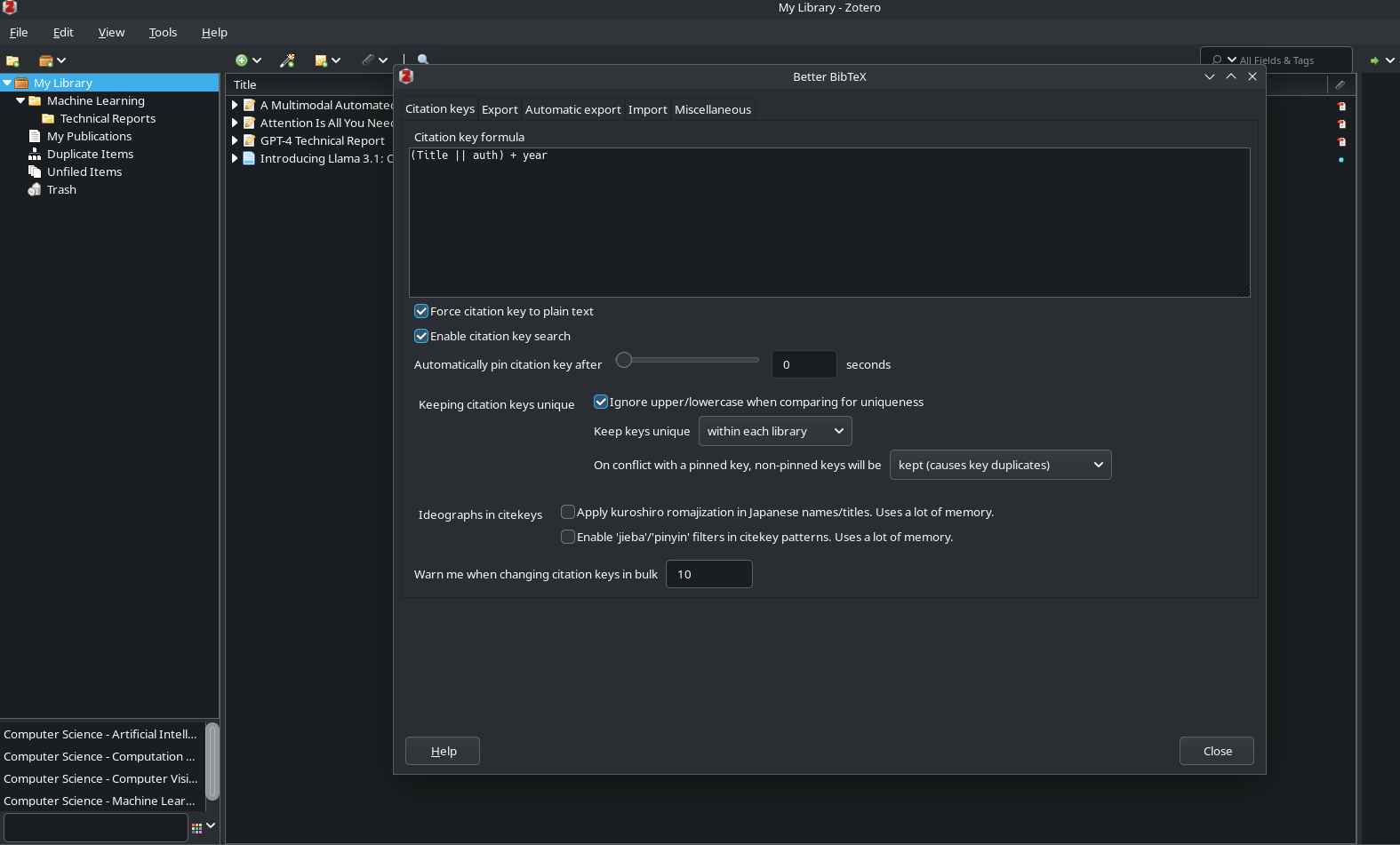
Task: Open the tag selector menu arrow
Action: [x=211, y=826]
